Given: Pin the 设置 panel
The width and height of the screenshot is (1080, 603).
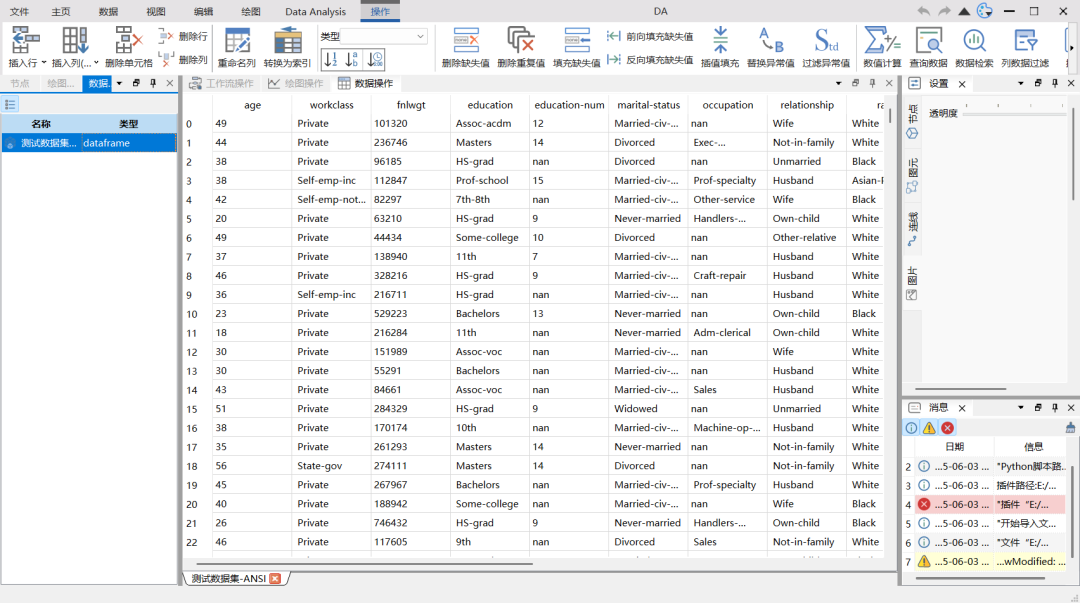Looking at the screenshot, I should (1055, 83).
